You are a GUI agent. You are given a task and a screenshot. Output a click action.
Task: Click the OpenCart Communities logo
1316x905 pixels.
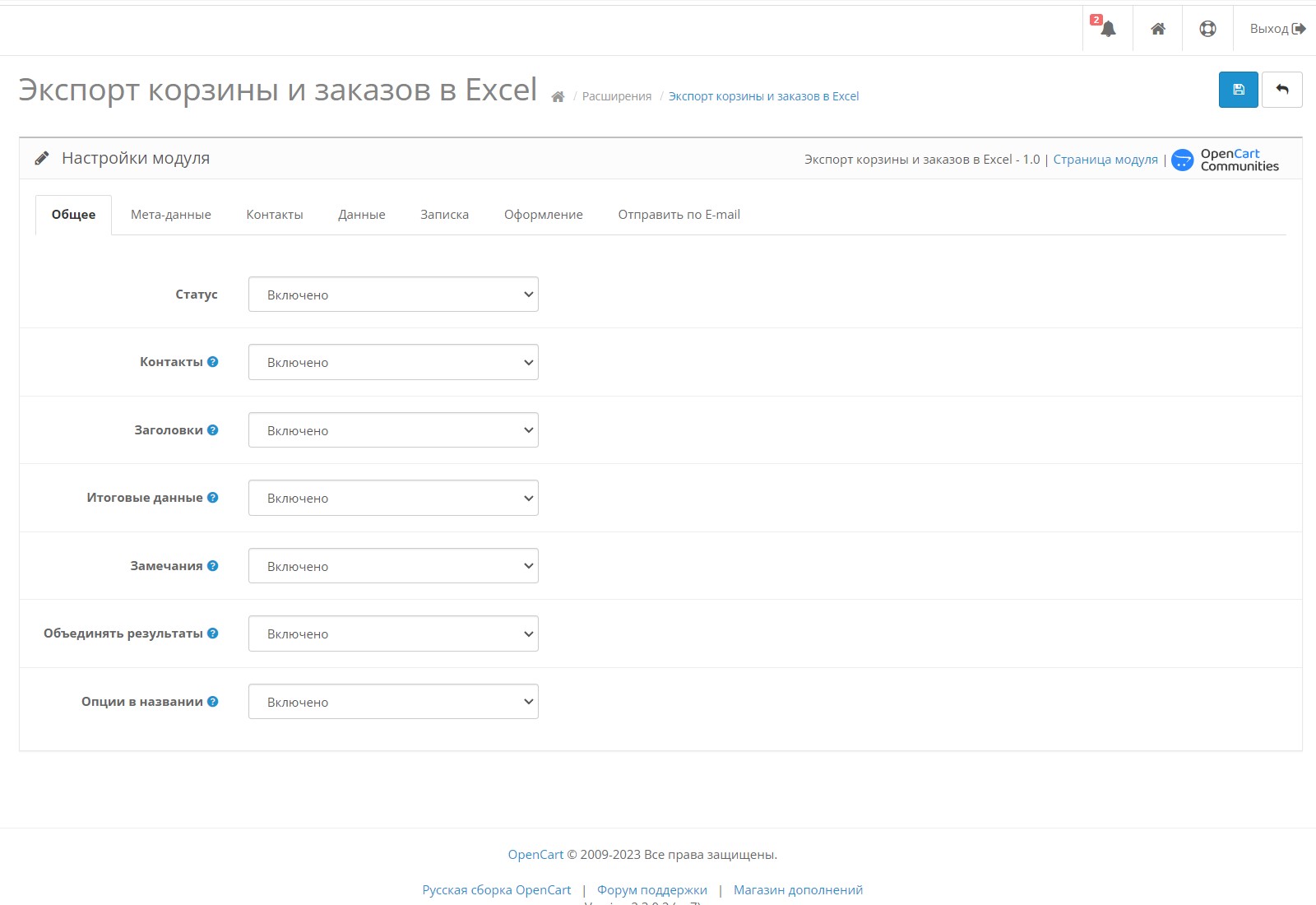point(1226,160)
